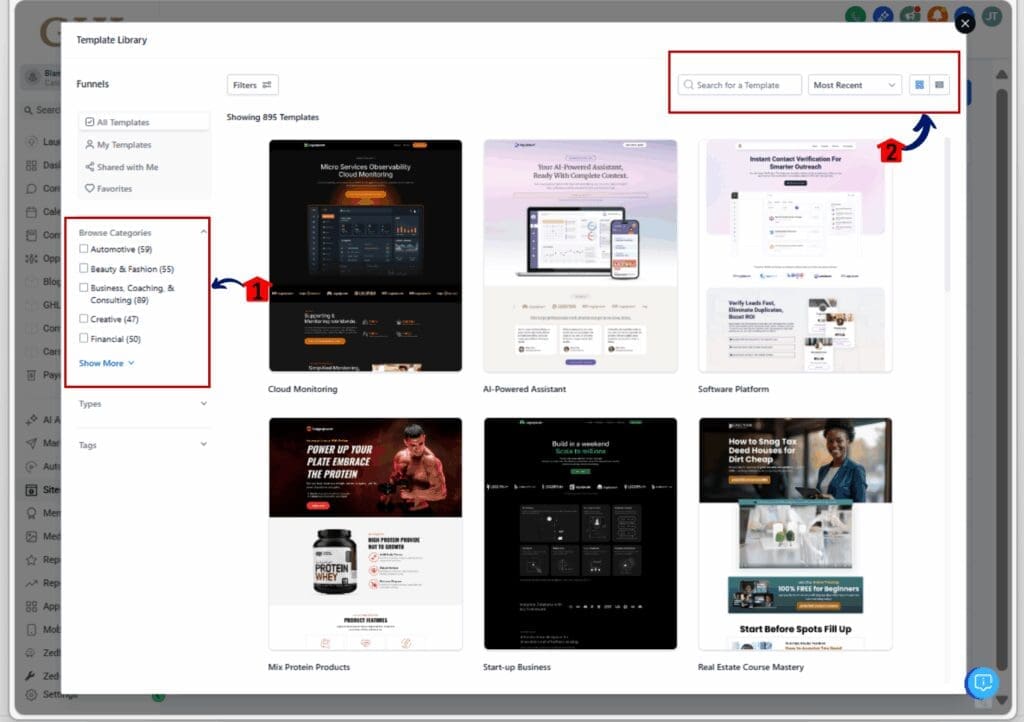Switch to list view using the list icon
Screen dimensions: 1024x722
[x=941, y=85]
